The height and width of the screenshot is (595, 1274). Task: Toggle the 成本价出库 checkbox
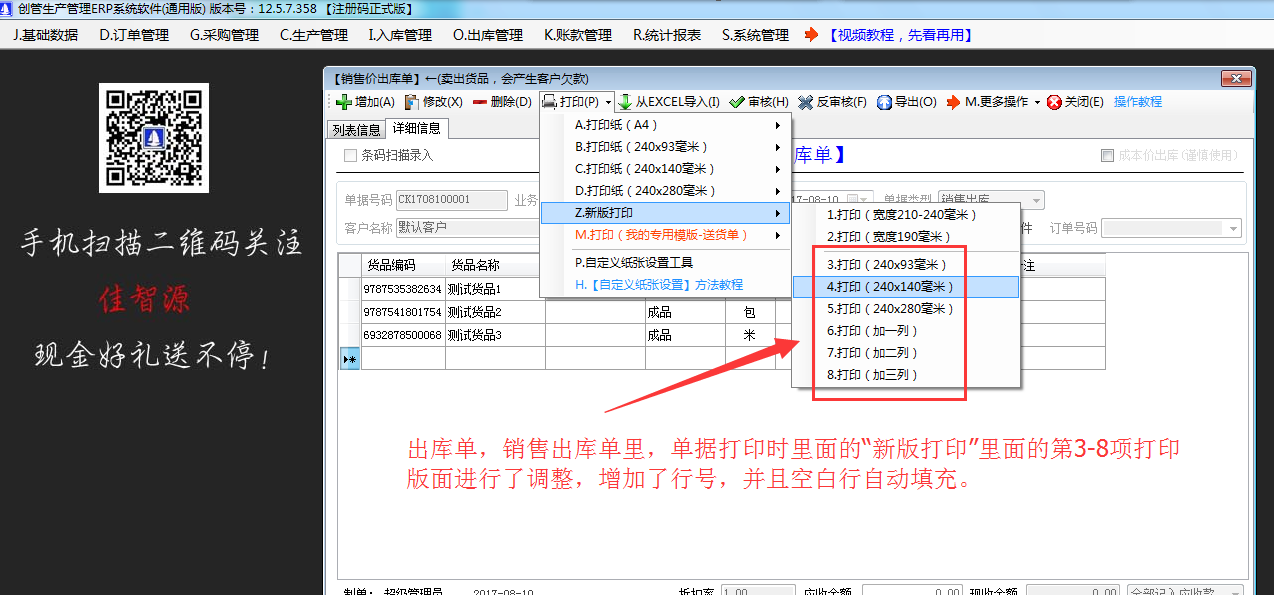1107,155
